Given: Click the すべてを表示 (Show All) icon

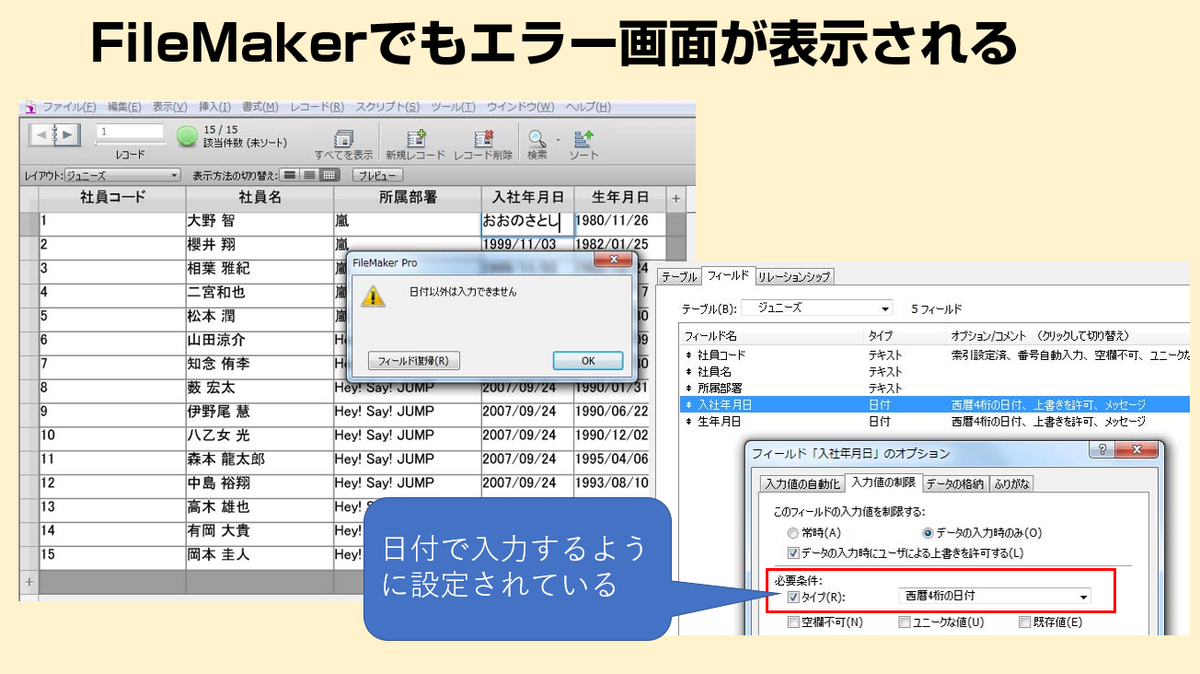Looking at the screenshot, I should 343,139.
